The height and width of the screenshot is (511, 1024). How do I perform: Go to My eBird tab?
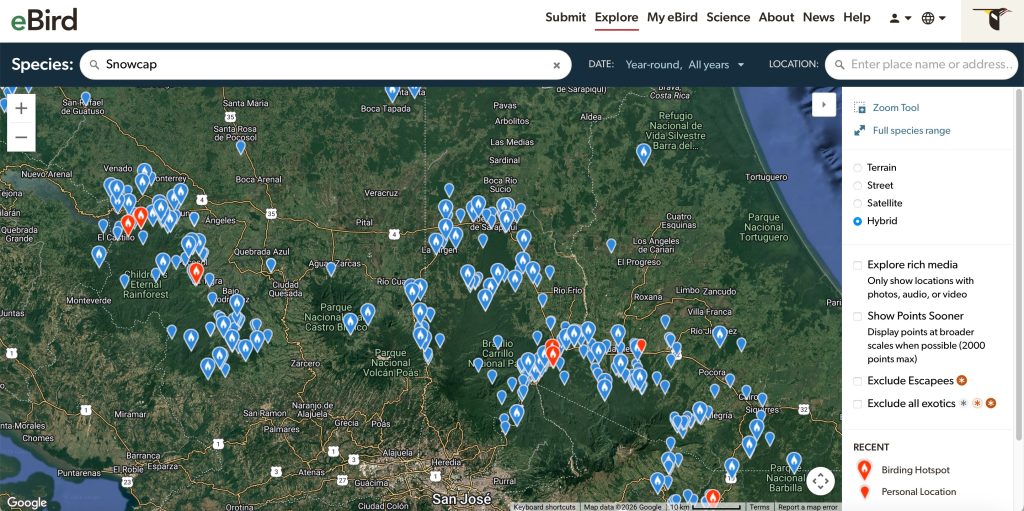pyautogui.click(x=672, y=17)
